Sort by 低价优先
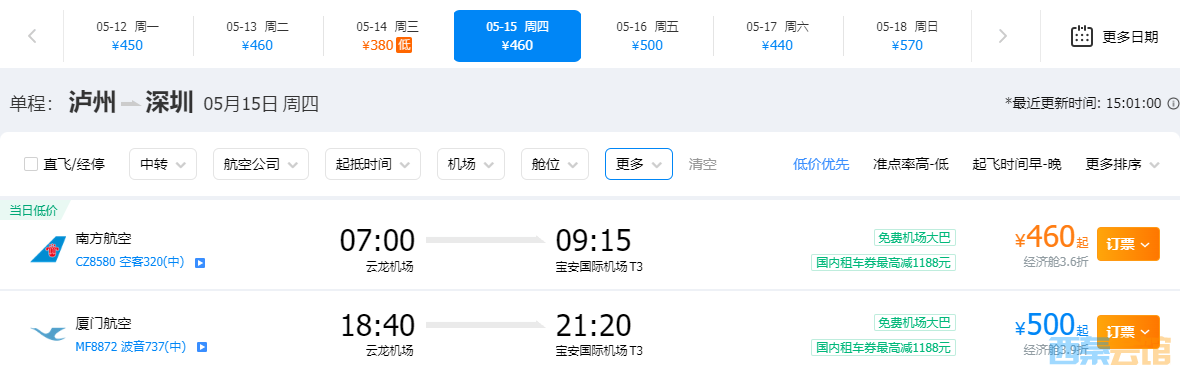 [x=821, y=164]
